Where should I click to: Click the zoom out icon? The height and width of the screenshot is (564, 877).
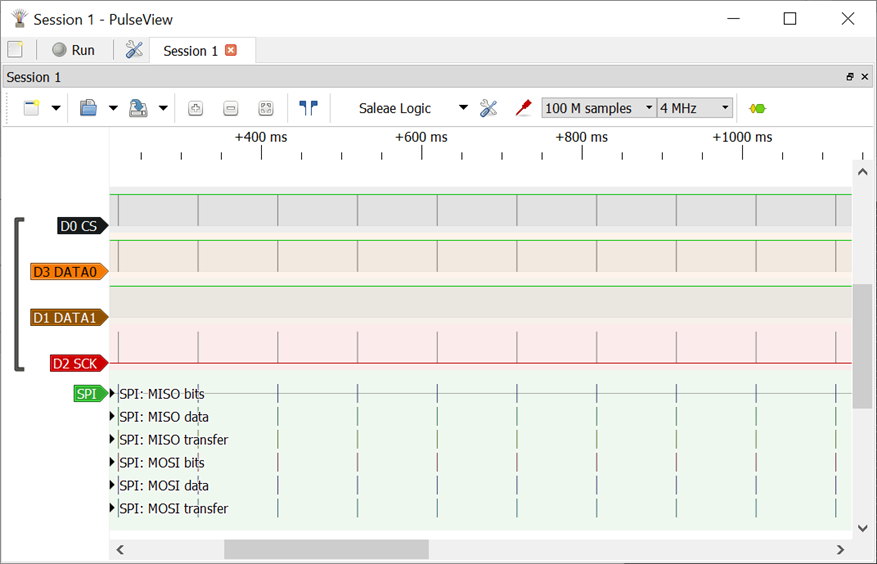(230, 108)
